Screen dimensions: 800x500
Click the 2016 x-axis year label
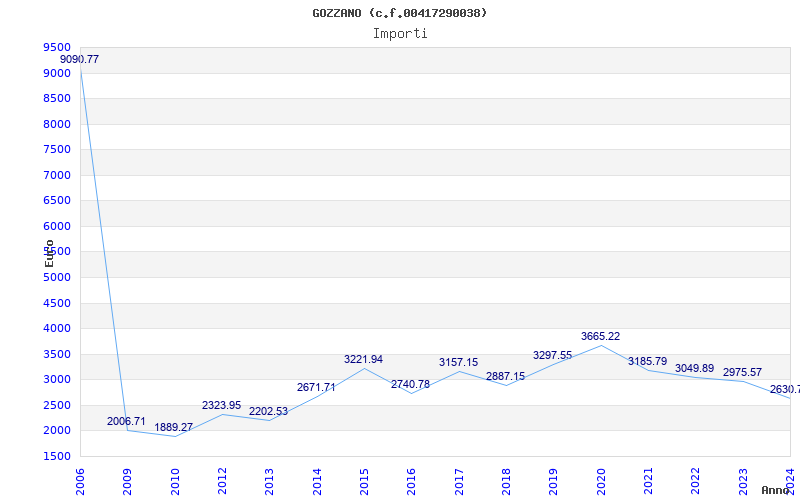[x=411, y=481]
